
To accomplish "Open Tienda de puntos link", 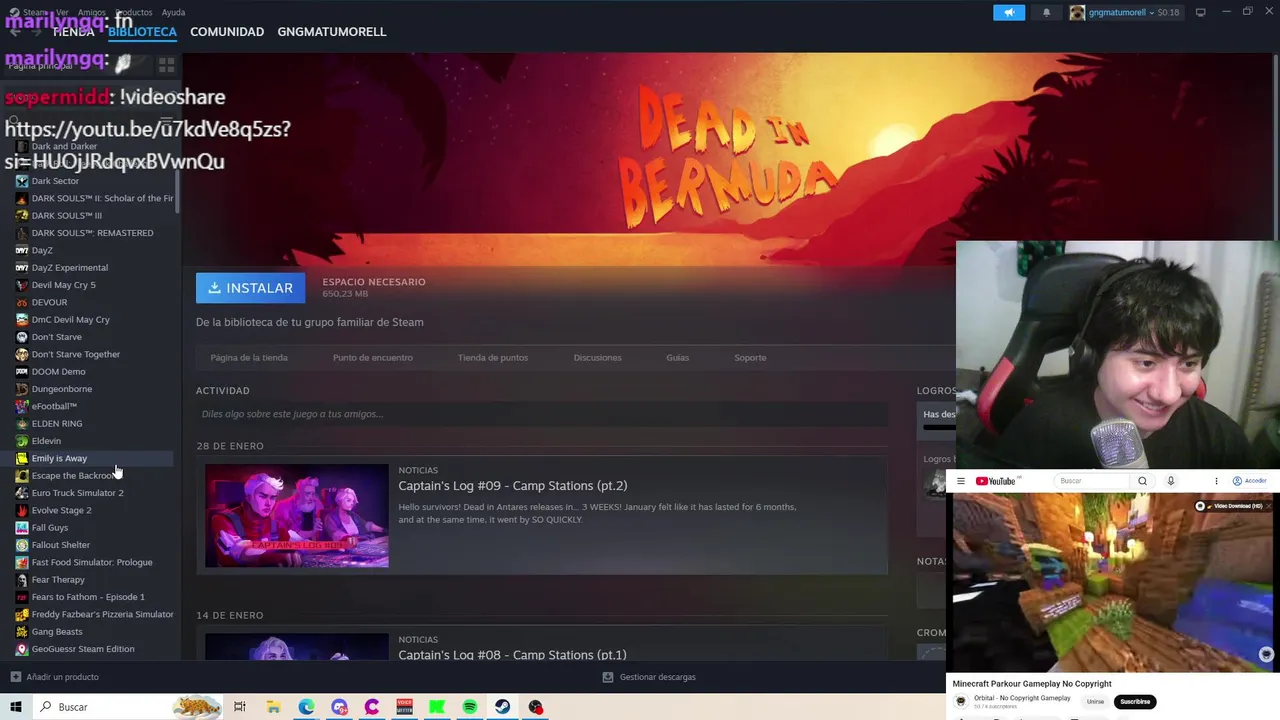I will click(x=493, y=357).
